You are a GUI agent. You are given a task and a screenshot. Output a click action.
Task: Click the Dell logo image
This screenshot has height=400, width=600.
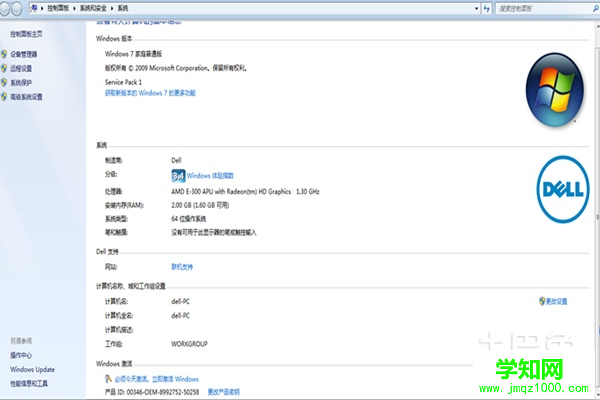coord(563,189)
